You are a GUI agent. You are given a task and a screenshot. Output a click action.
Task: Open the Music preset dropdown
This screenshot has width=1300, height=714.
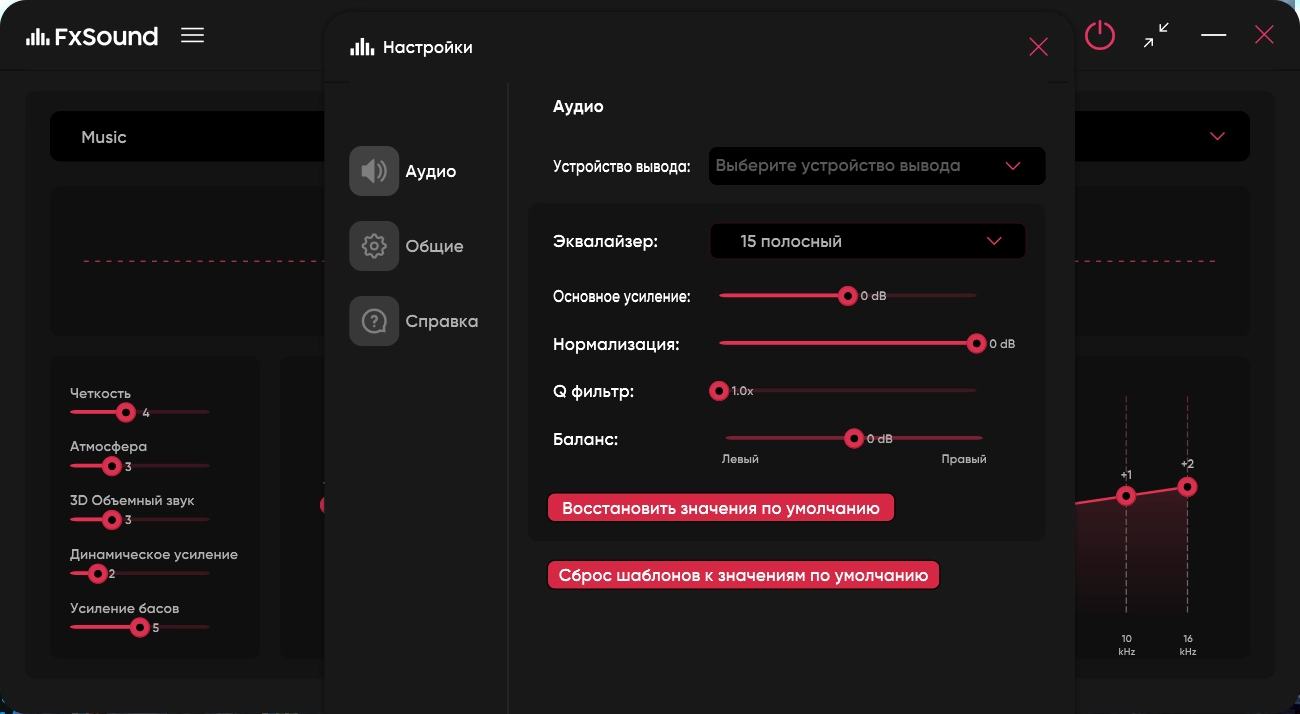click(186, 136)
